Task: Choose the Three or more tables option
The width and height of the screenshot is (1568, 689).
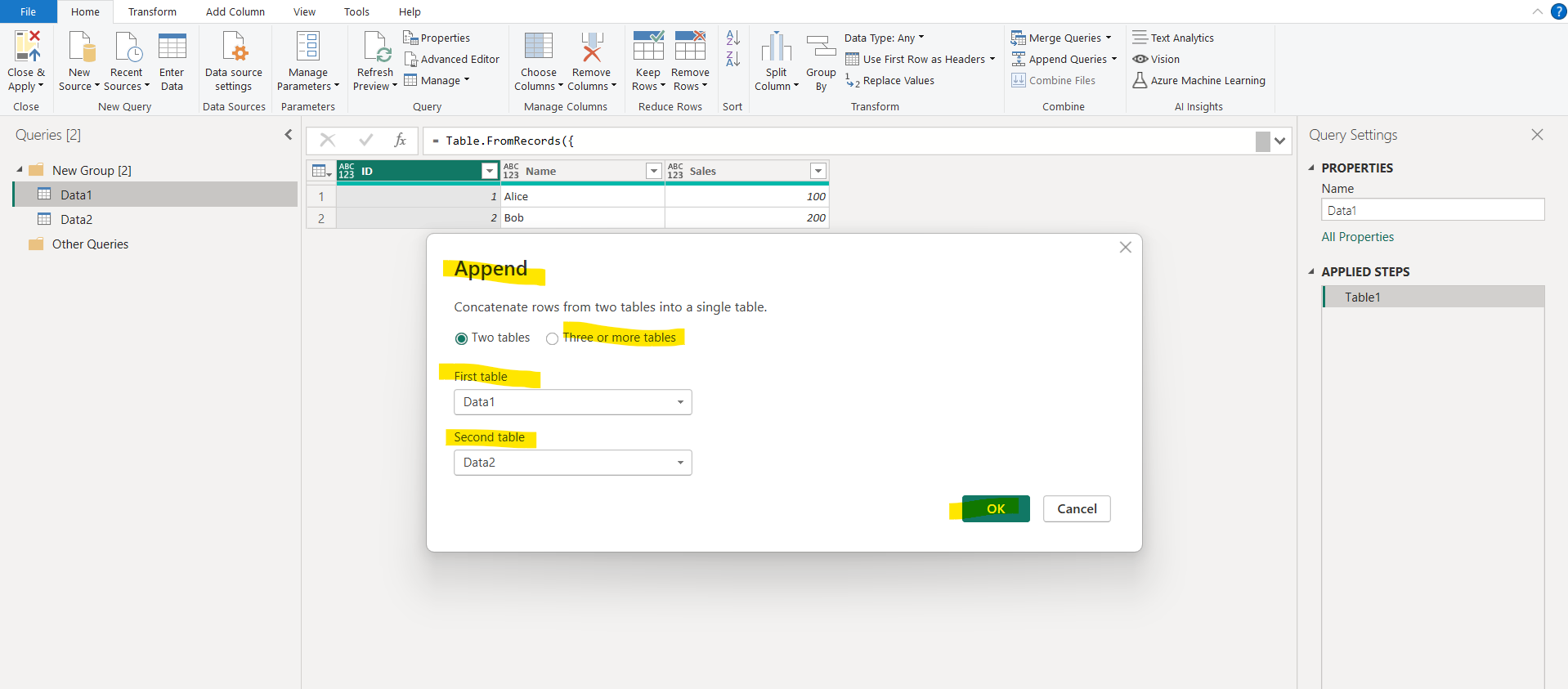Action: (553, 338)
